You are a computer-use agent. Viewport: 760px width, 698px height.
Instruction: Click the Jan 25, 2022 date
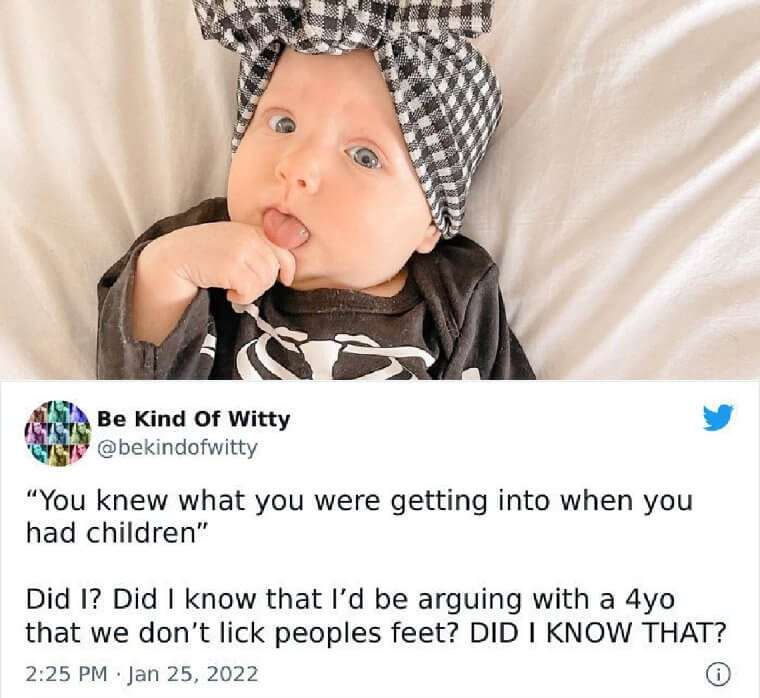[x=192, y=674]
